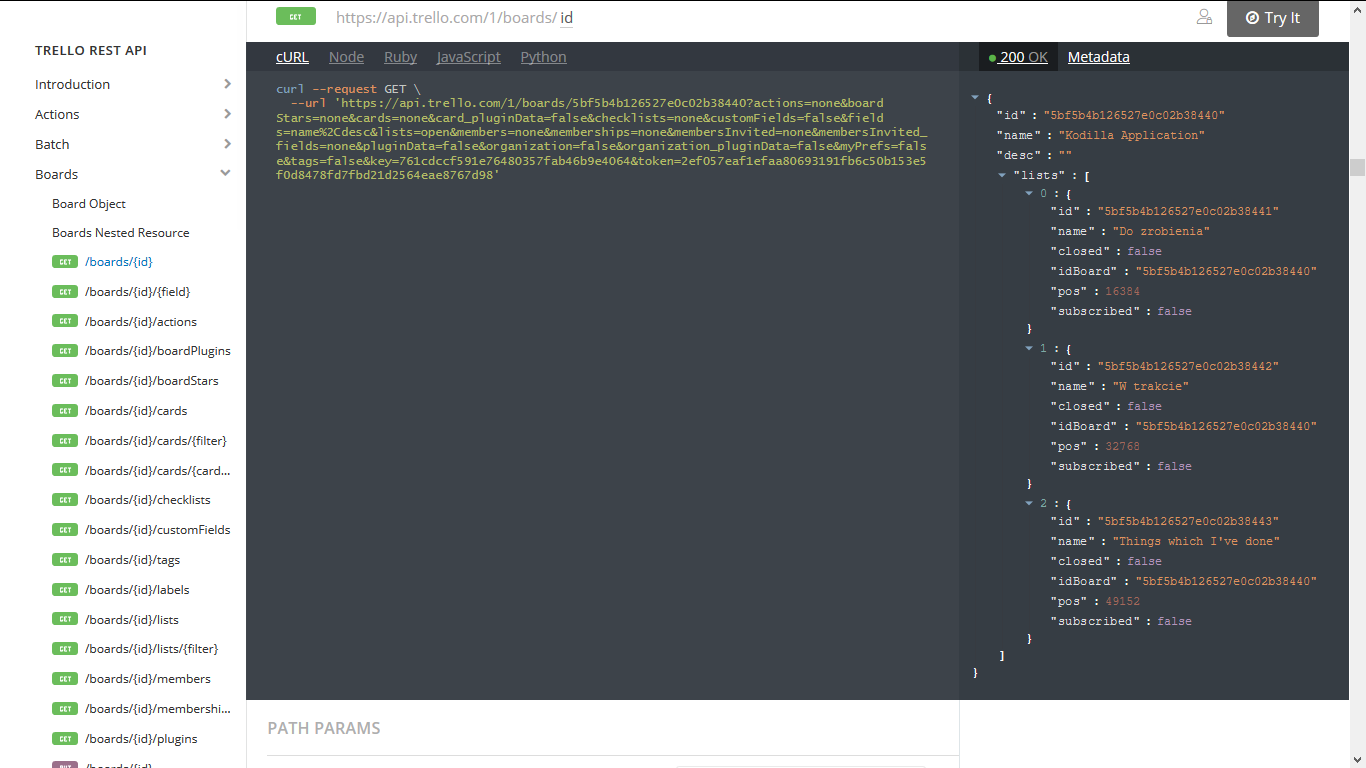The image size is (1366, 768).
Task: Open the /boards/{id}/tags endpoint
Action: 133,560
